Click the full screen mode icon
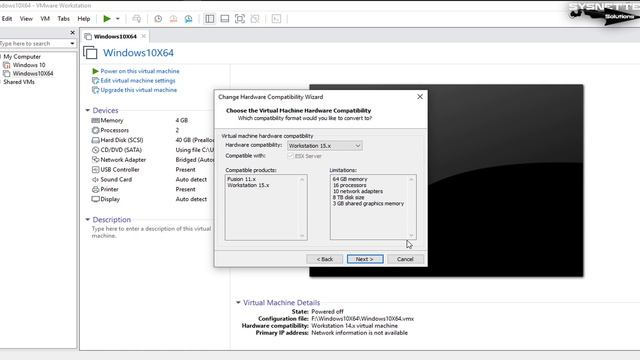This screenshot has width=640, height=360. (240, 19)
